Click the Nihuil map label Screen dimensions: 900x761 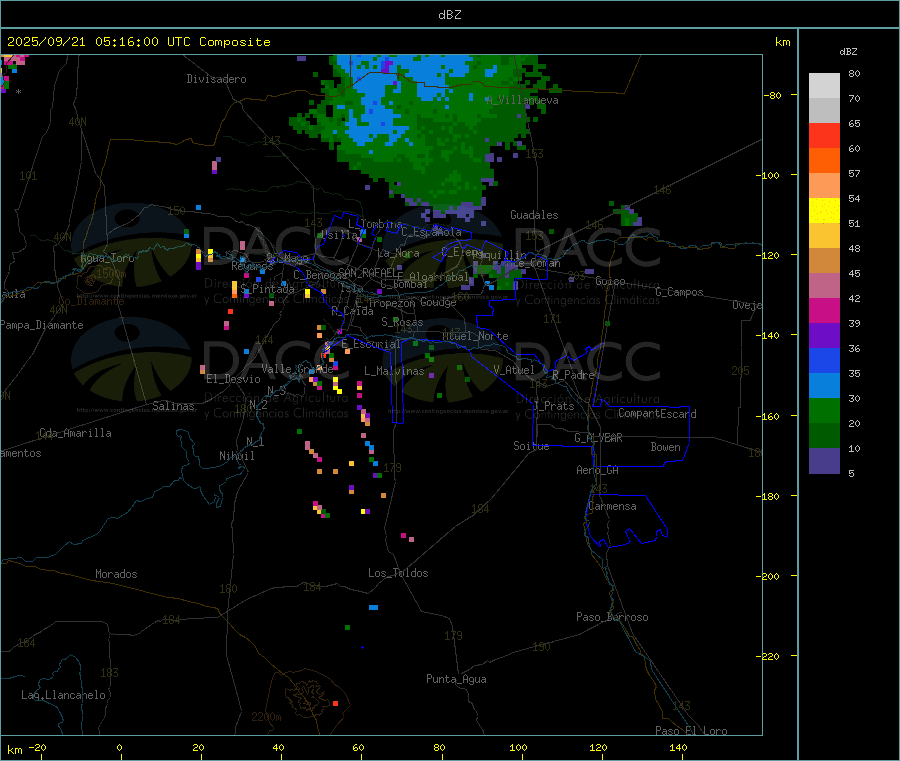pyautogui.click(x=237, y=456)
